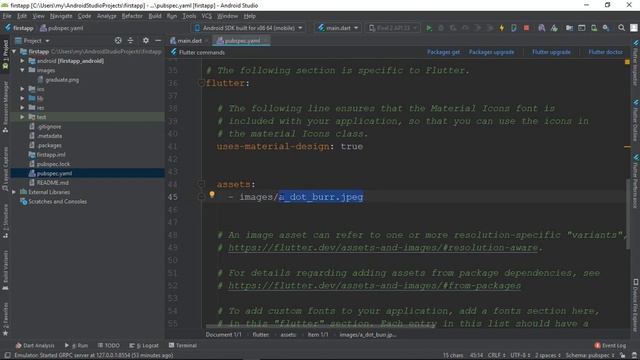Open the File menu
Image resolution: width=640 pixels, height=360 pixels.
tap(7, 16)
